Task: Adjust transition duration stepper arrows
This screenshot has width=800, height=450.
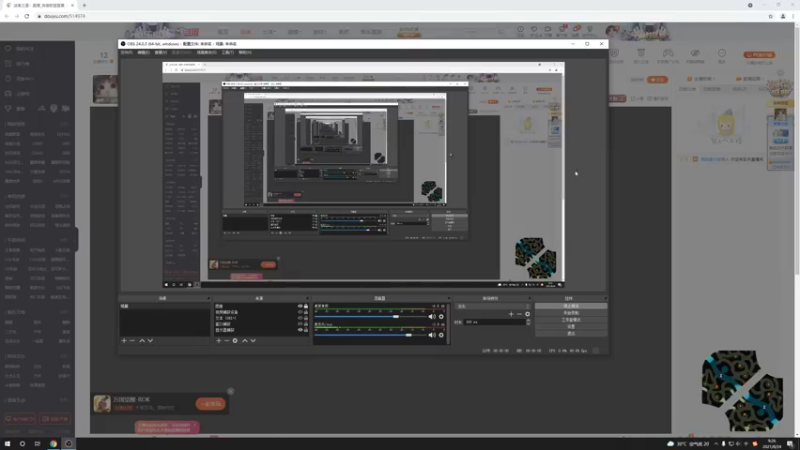Action: point(528,322)
